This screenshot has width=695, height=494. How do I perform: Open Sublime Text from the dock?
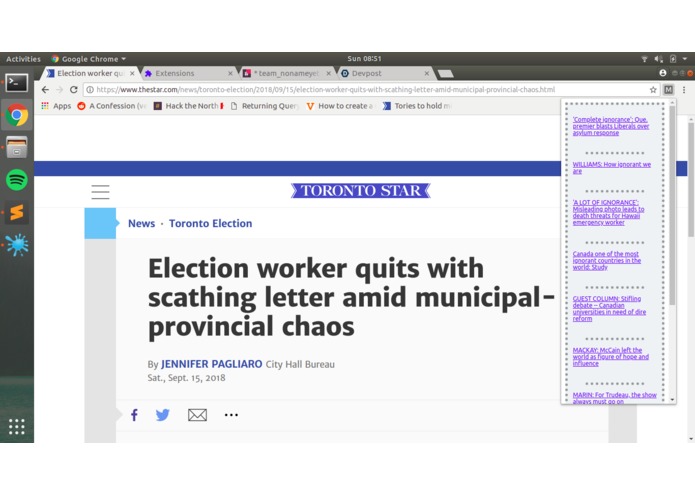[x=16, y=212]
